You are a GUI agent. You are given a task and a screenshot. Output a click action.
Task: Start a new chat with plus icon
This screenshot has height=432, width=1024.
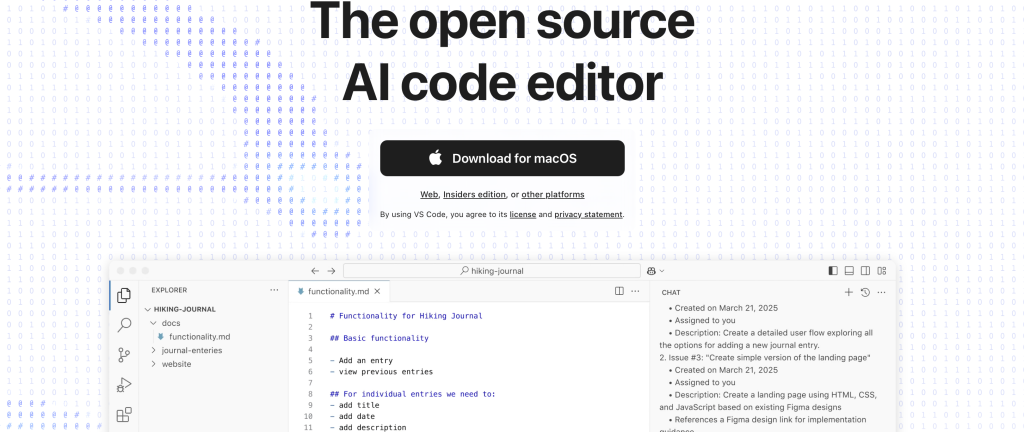click(x=849, y=292)
